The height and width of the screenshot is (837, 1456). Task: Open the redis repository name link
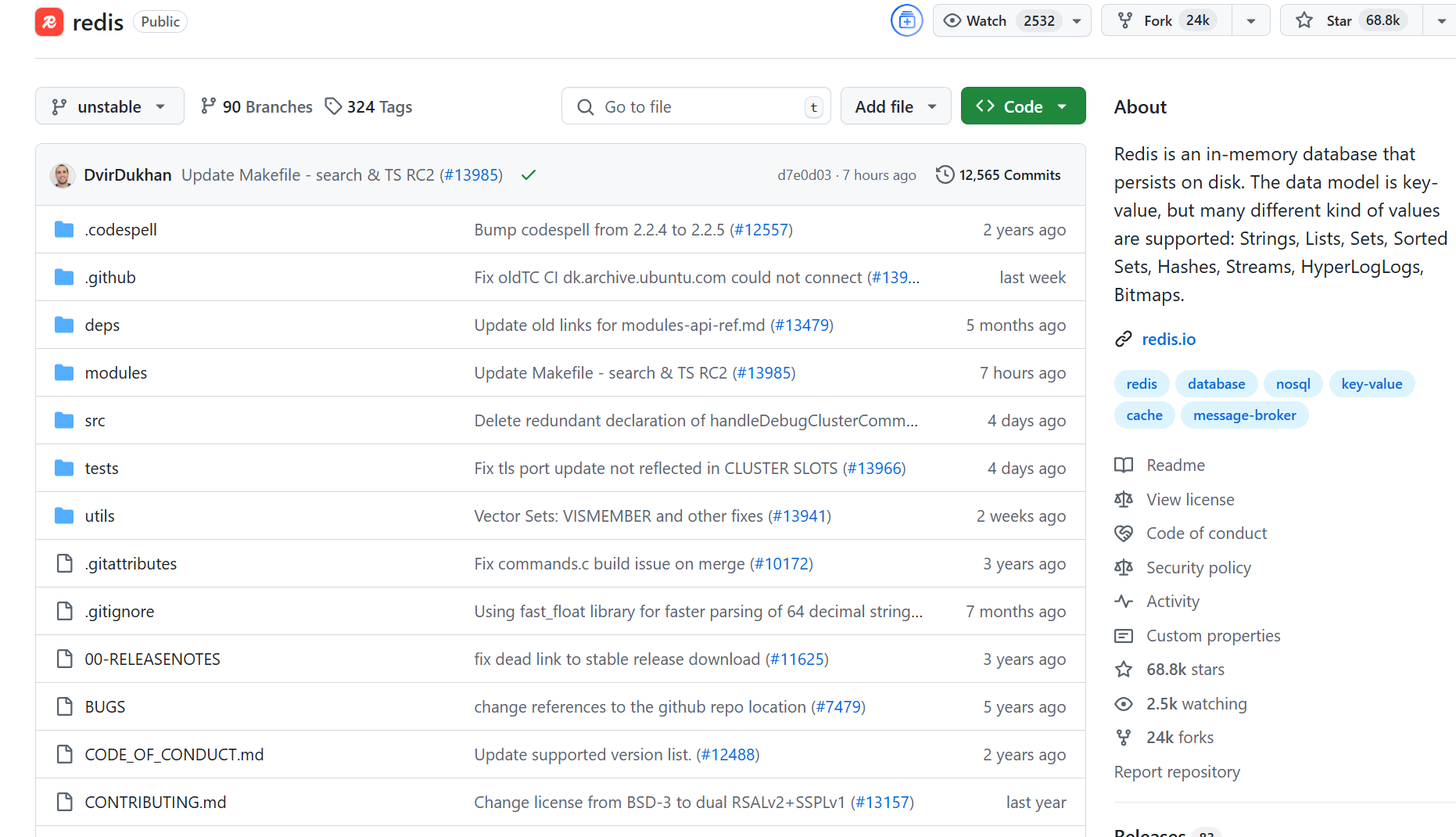click(98, 22)
